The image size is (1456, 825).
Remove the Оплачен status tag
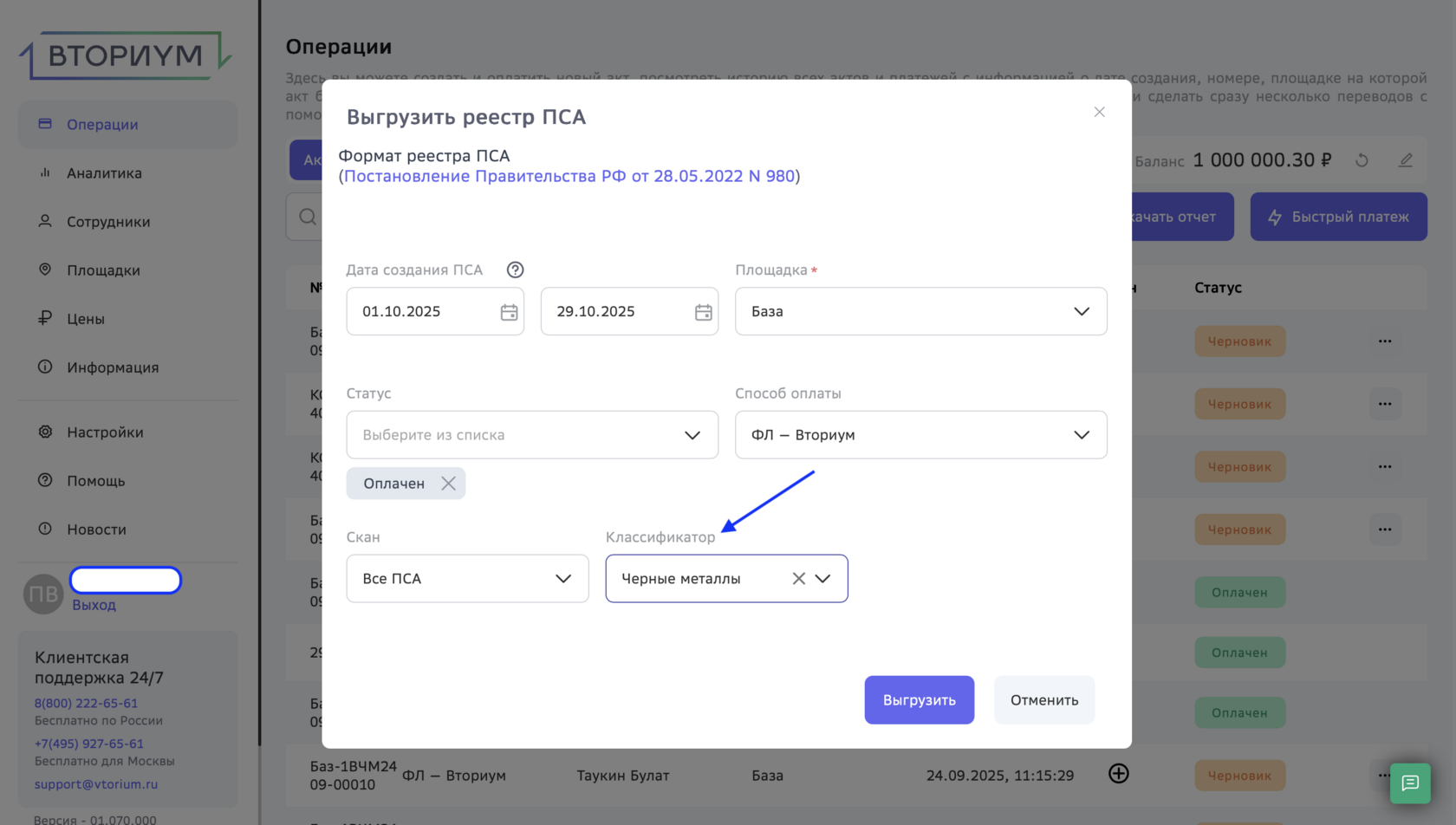(x=448, y=484)
